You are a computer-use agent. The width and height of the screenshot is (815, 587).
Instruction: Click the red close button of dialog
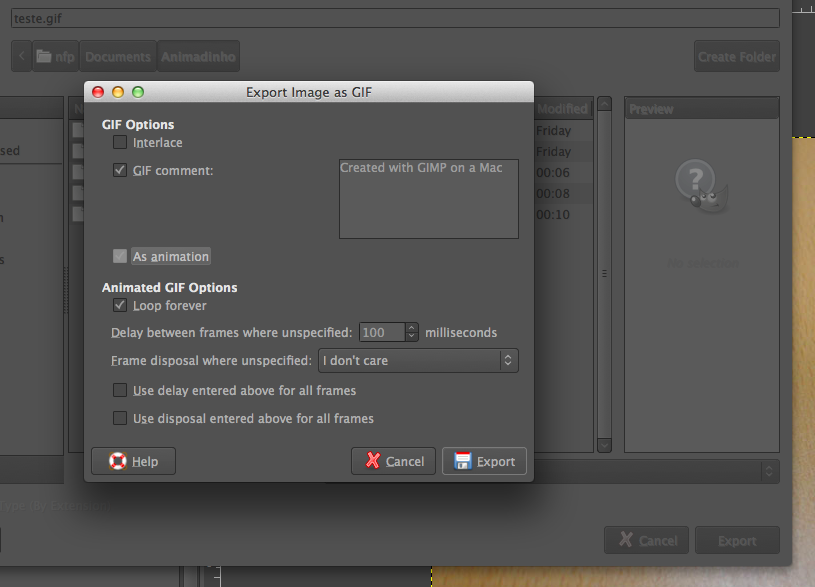[x=98, y=92]
